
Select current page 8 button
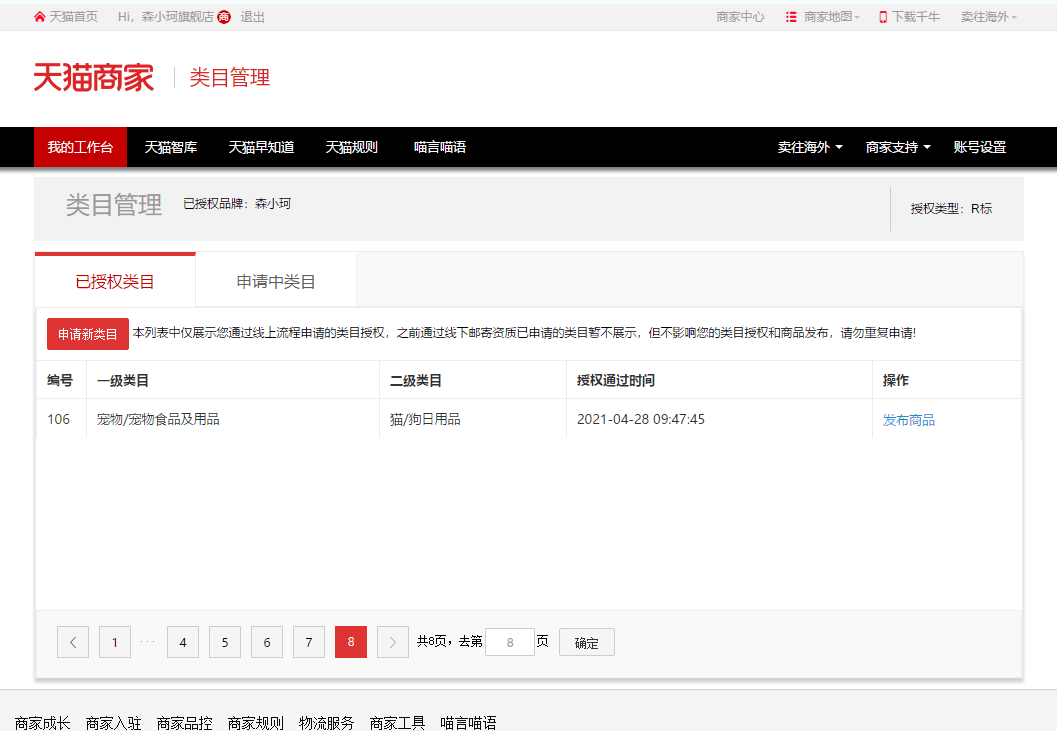[x=351, y=642]
